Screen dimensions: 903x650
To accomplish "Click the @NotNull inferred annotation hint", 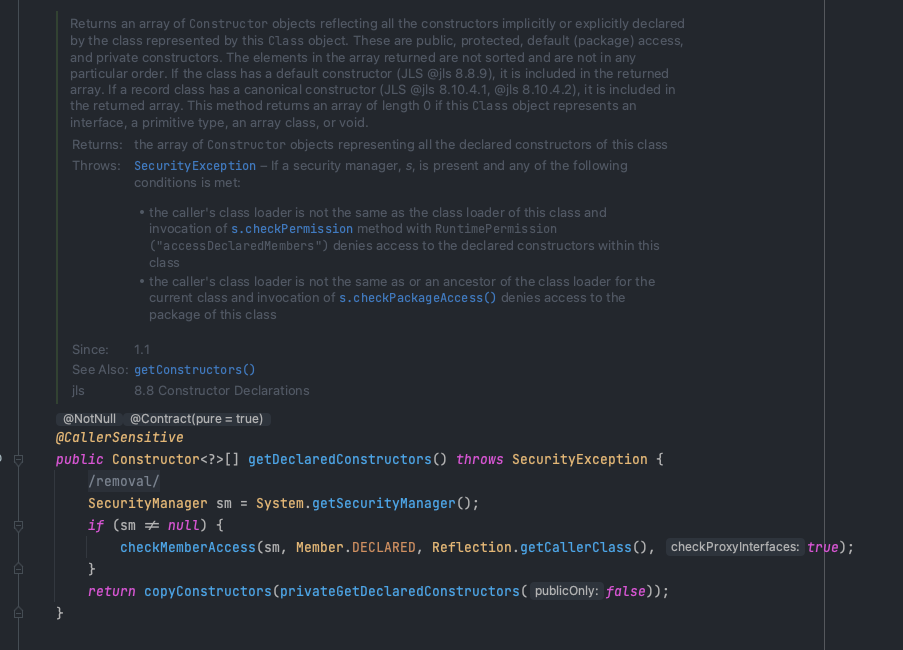I will 89,419.
